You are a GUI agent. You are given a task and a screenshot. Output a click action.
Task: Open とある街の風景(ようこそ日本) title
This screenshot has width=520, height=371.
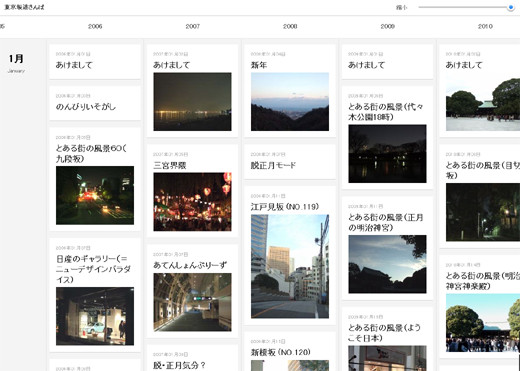point(384,333)
